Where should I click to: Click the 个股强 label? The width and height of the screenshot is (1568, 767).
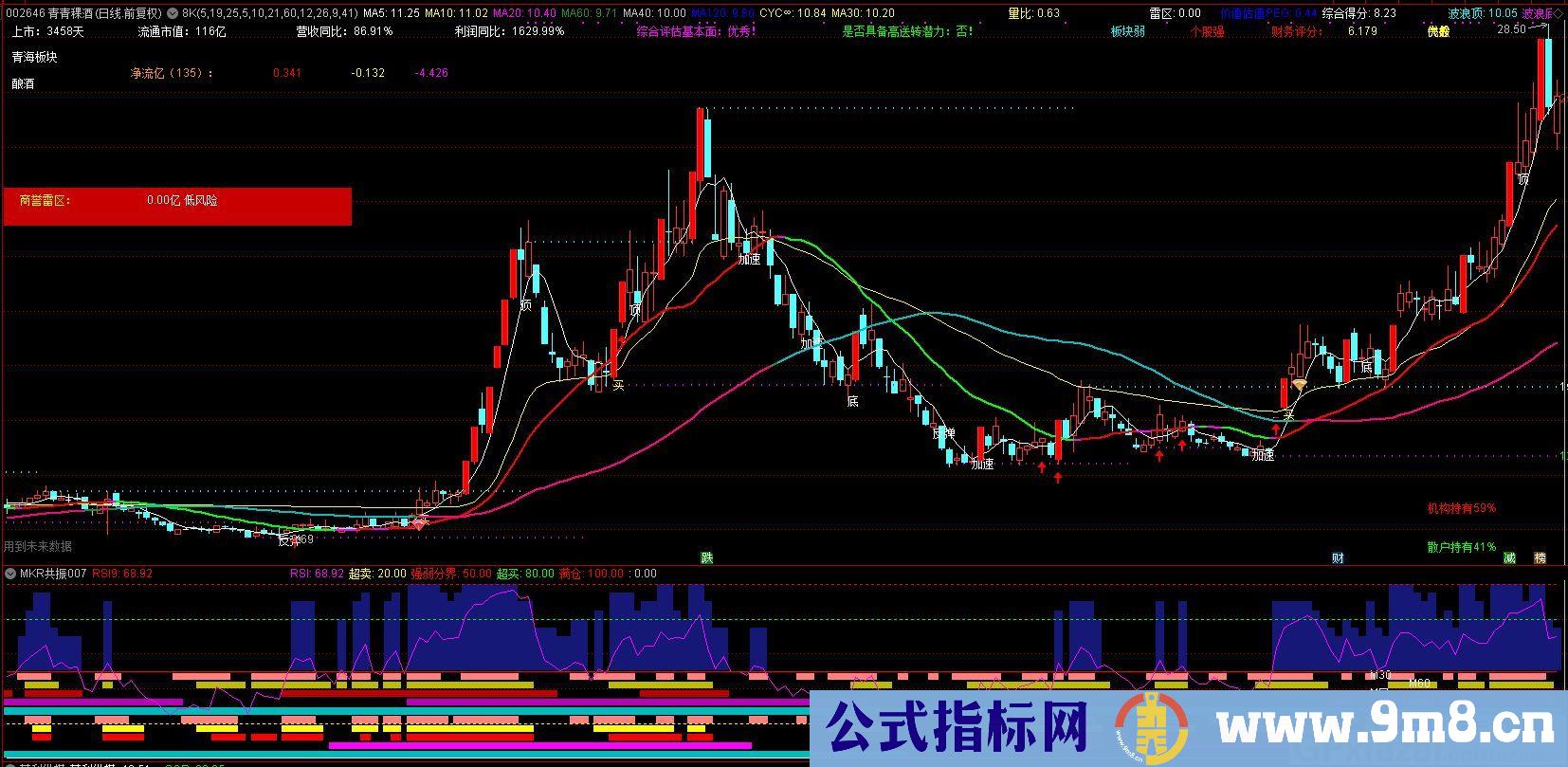click(1208, 31)
